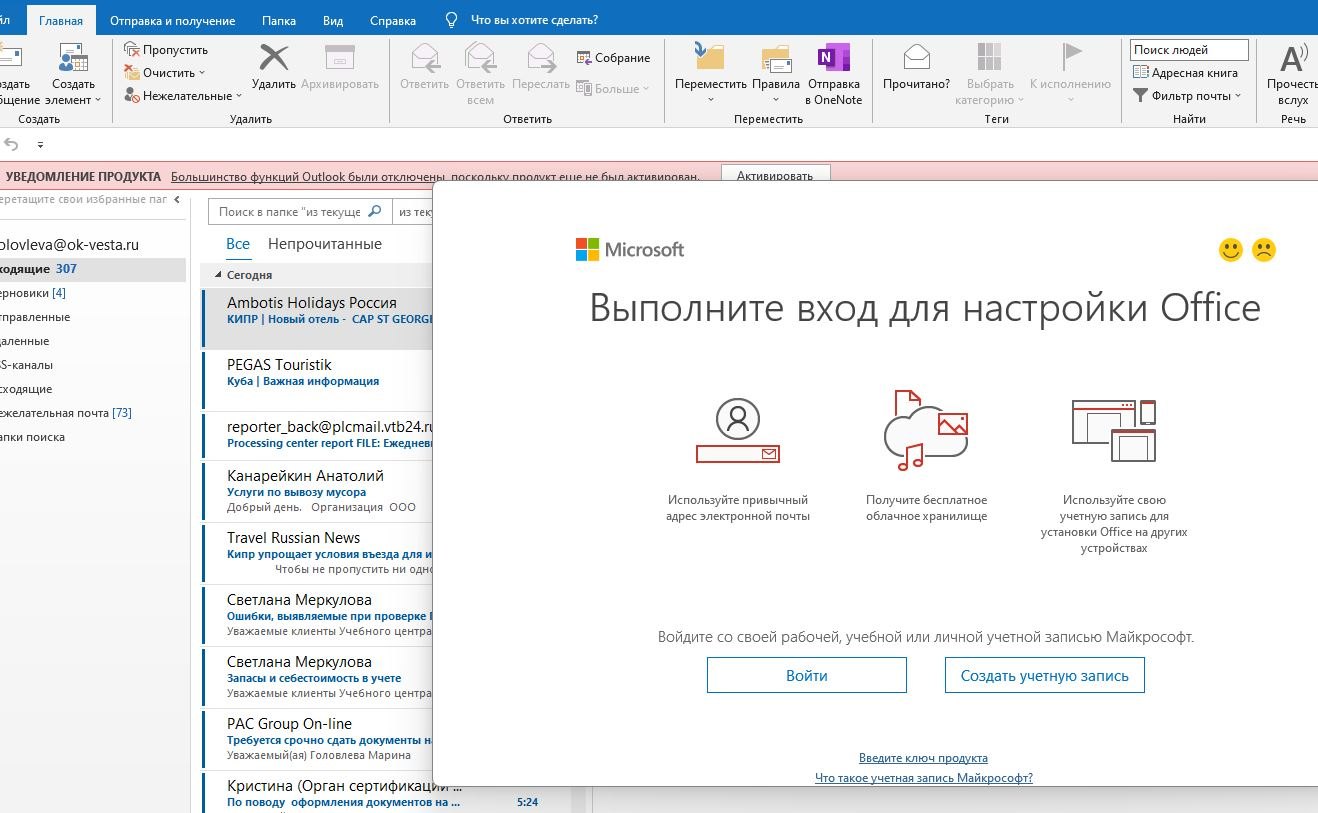The width and height of the screenshot is (1318, 813).
Task: Click the Forward icon
Action: (x=541, y=58)
